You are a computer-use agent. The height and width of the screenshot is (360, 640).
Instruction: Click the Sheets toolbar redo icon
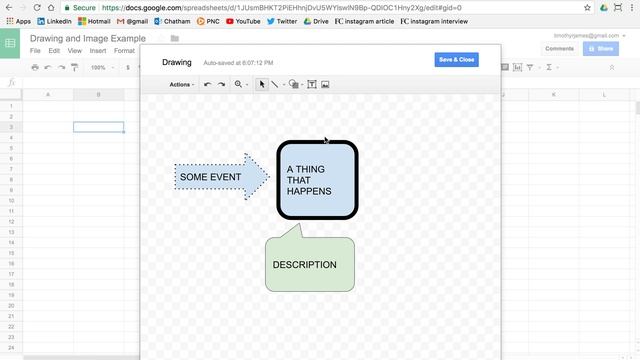[x=61, y=67]
